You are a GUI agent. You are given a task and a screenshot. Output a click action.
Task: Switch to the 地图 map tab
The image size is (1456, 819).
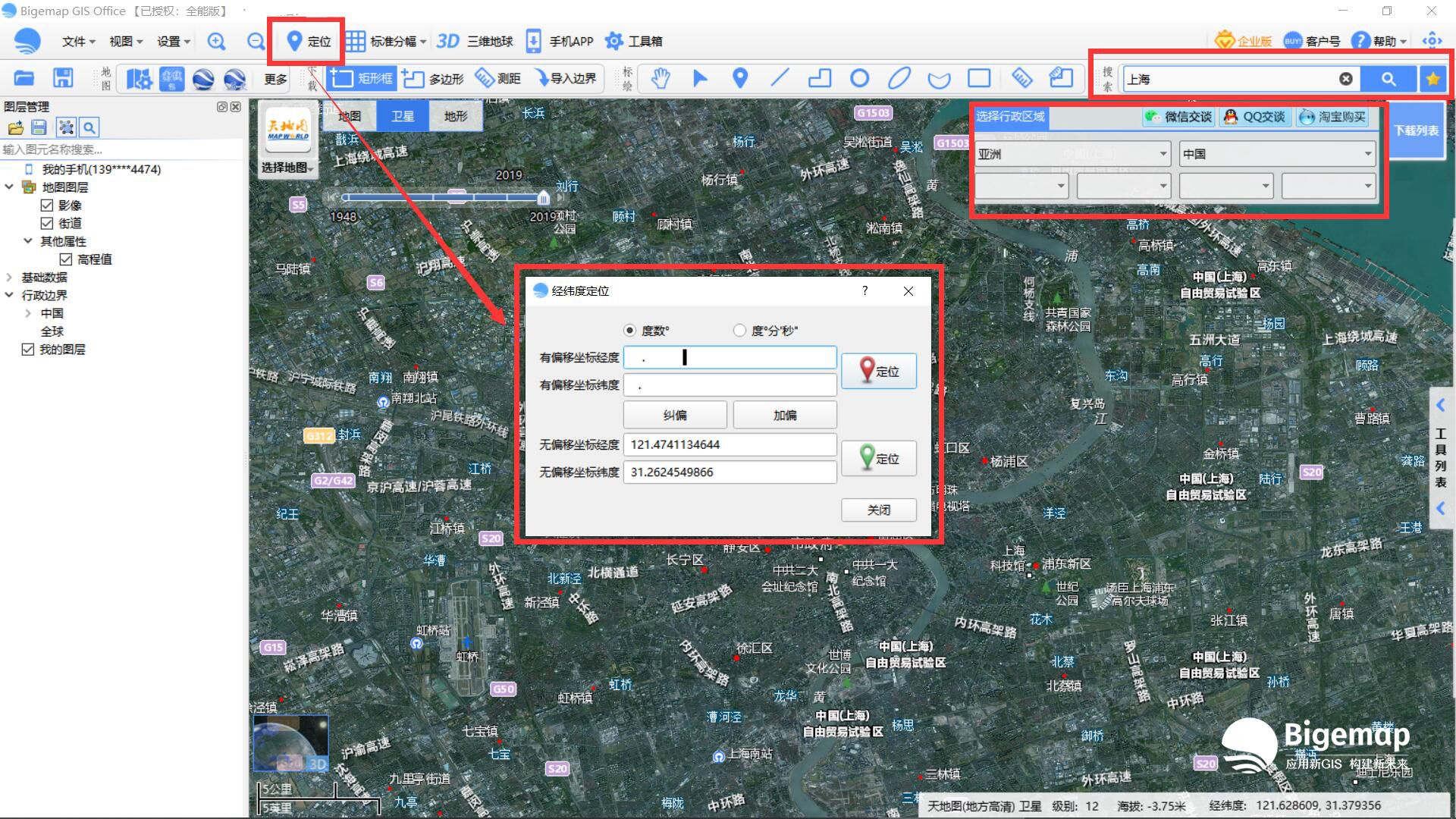(x=350, y=116)
